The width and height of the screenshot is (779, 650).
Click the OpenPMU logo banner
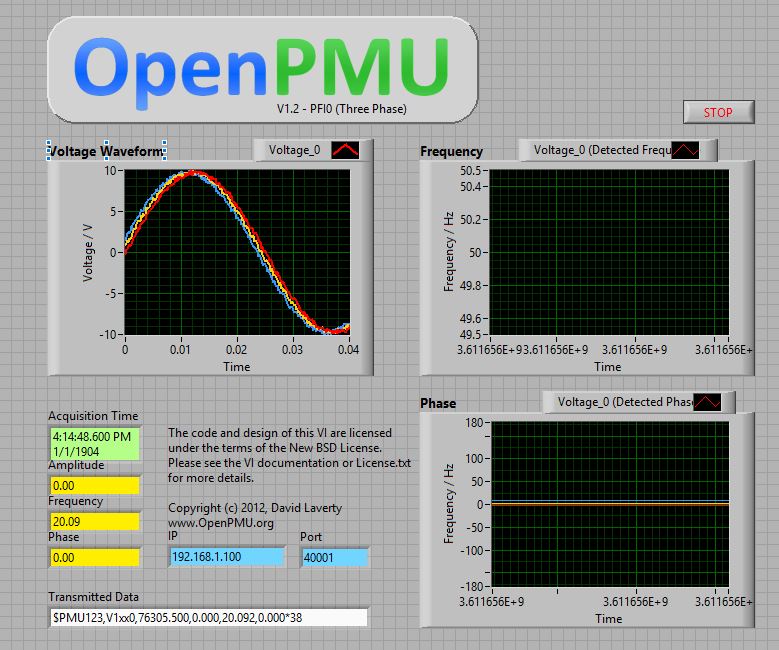click(262, 70)
